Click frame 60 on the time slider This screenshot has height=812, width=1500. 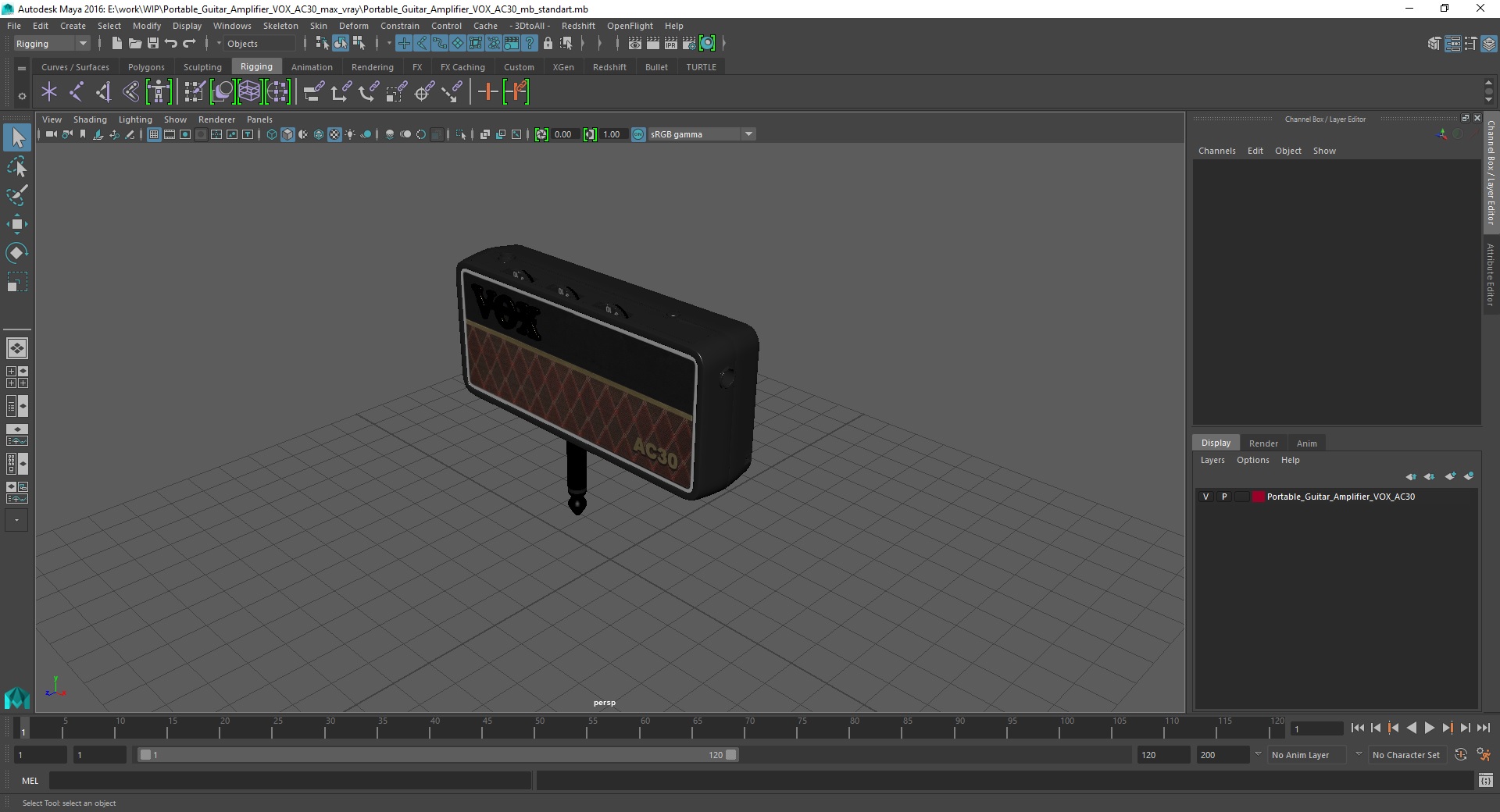[x=644, y=728]
